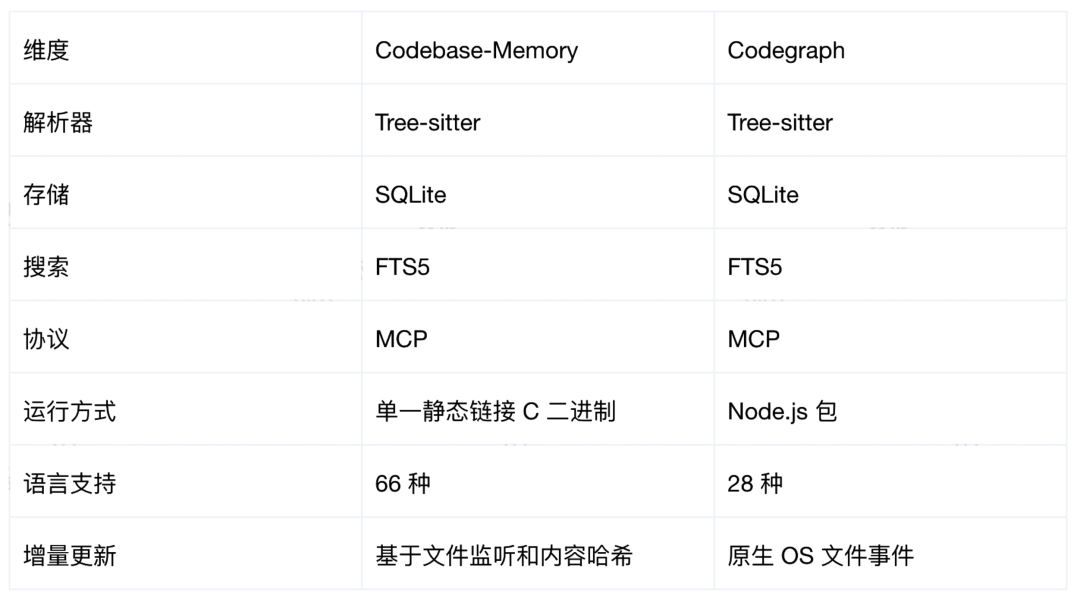Image resolution: width=1080 pixels, height=602 pixels.
Task: Click the 解析器 row label
Action: coord(58,123)
